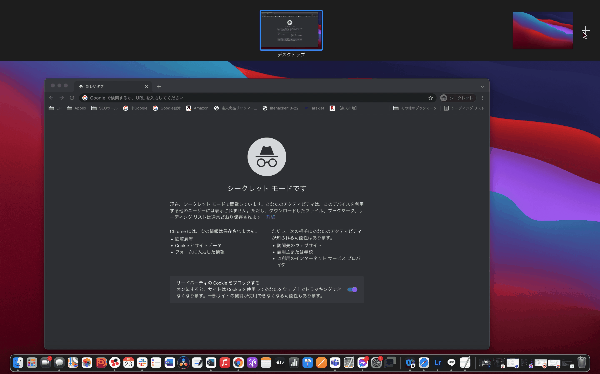Open the leftmost bookmark folder
The height and width of the screenshot is (374, 600).
point(54,108)
